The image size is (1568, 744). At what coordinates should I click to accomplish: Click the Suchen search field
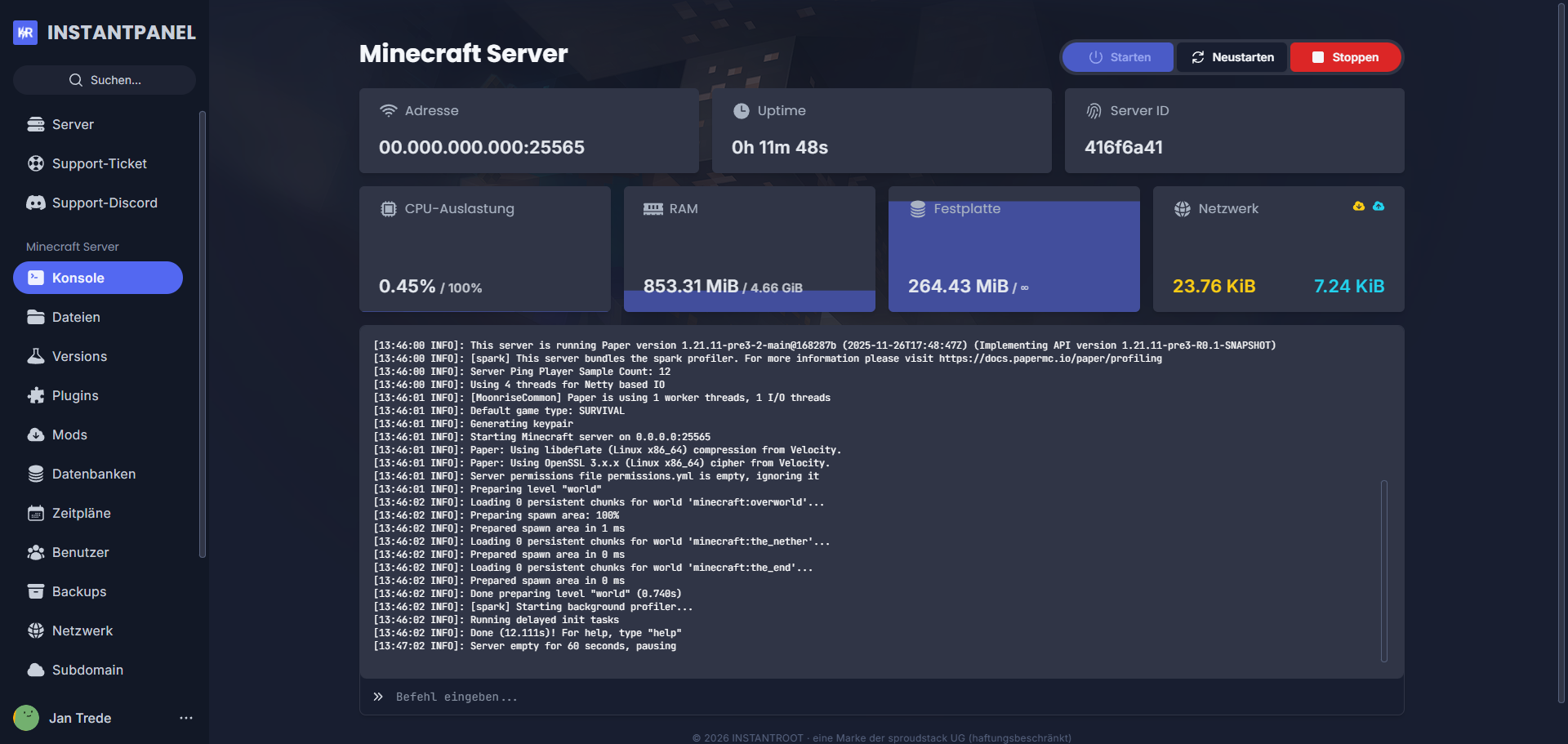coord(105,80)
